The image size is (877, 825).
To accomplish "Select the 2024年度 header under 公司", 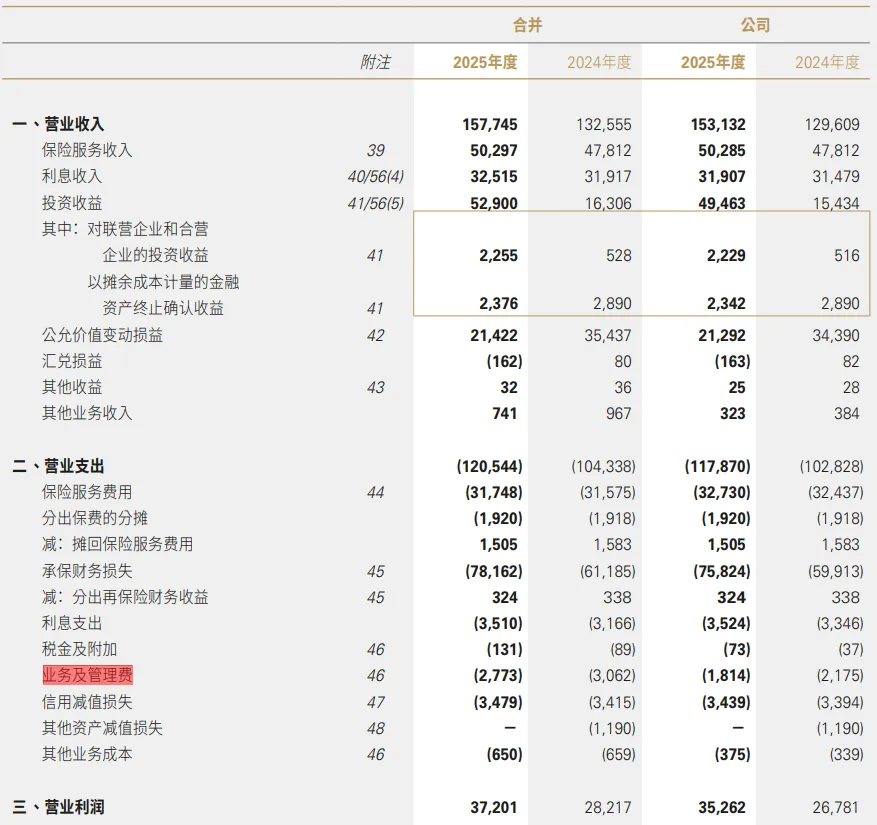I will coord(827,62).
